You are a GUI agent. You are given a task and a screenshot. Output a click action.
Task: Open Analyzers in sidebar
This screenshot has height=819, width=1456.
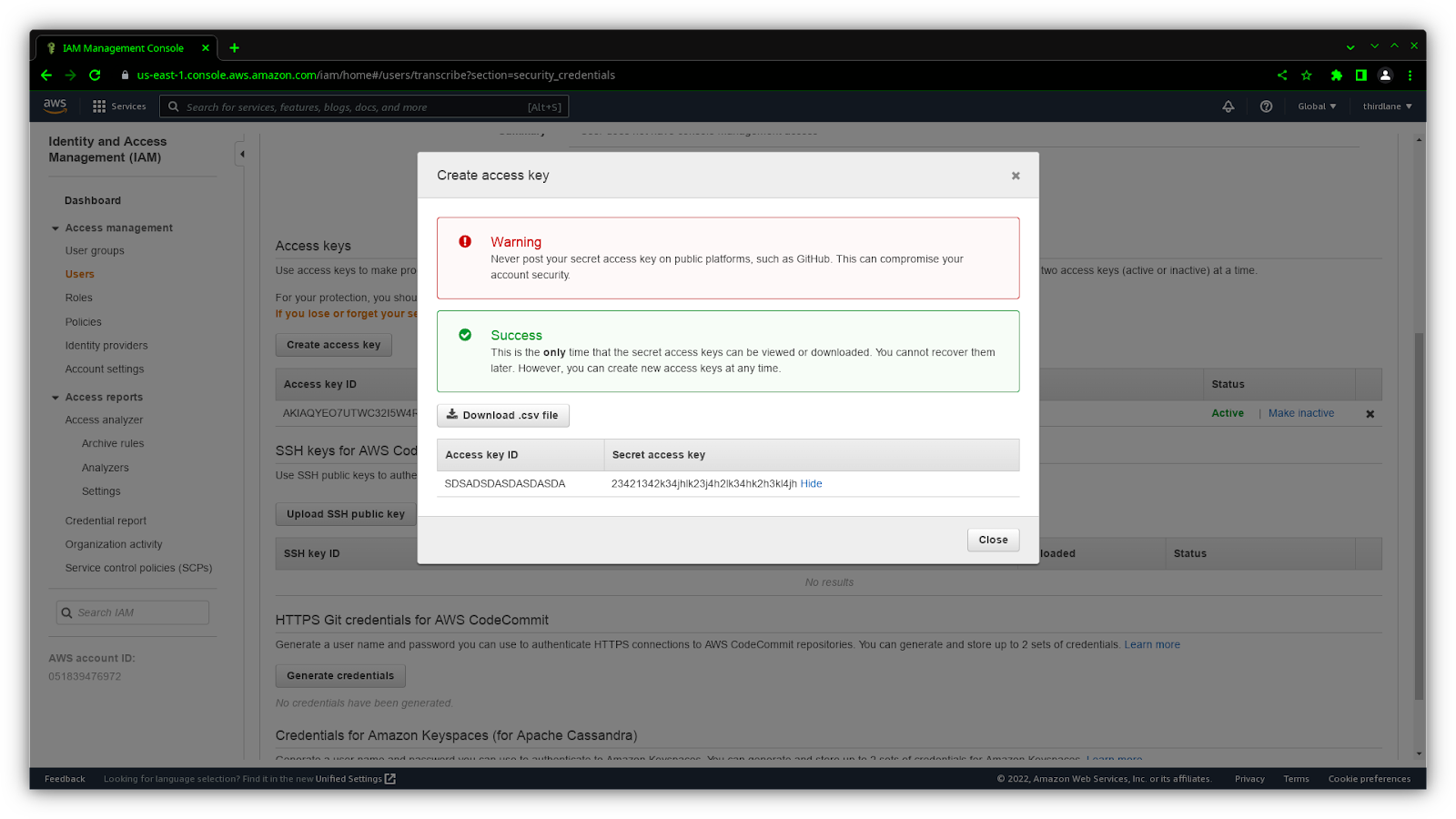106,468
